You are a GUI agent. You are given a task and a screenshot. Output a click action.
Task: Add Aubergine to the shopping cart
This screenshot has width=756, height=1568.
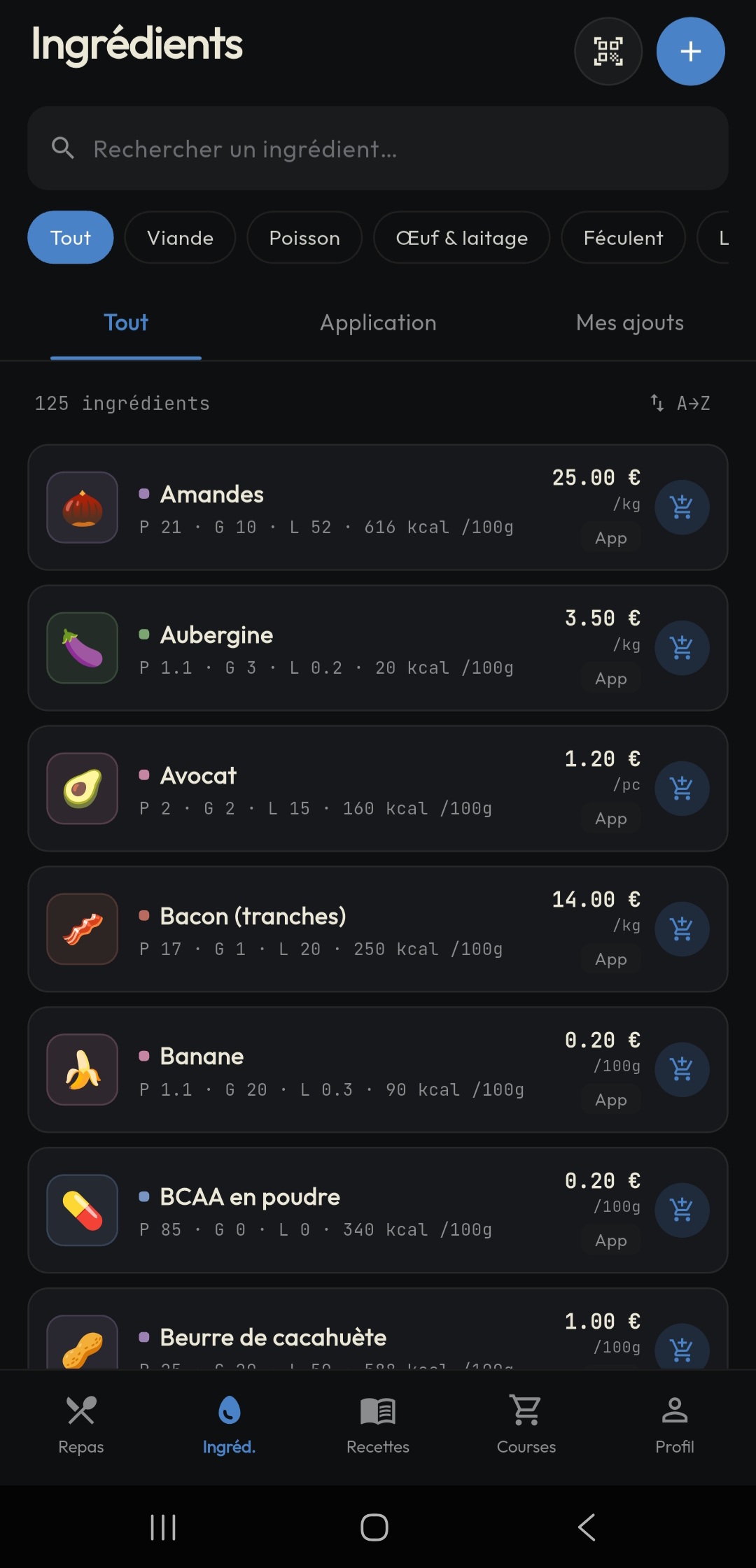click(x=682, y=648)
